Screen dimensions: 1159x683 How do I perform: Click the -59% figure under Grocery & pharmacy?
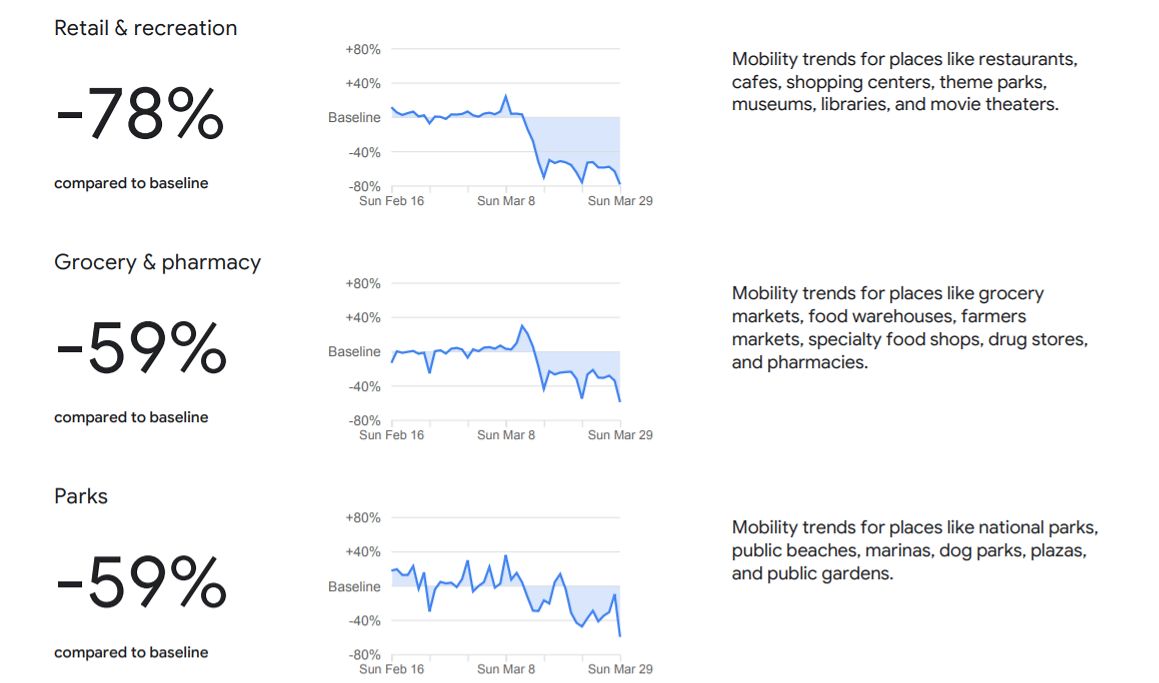141,348
